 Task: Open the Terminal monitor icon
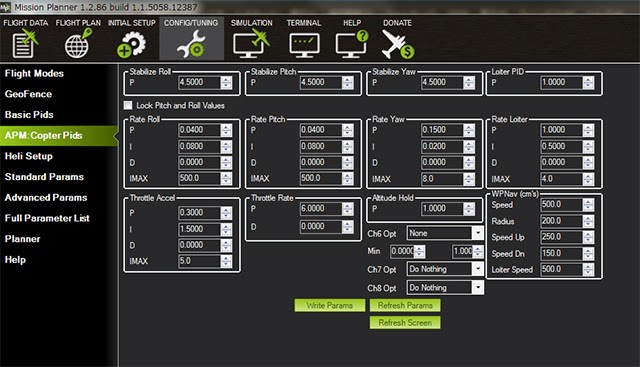coord(304,45)
